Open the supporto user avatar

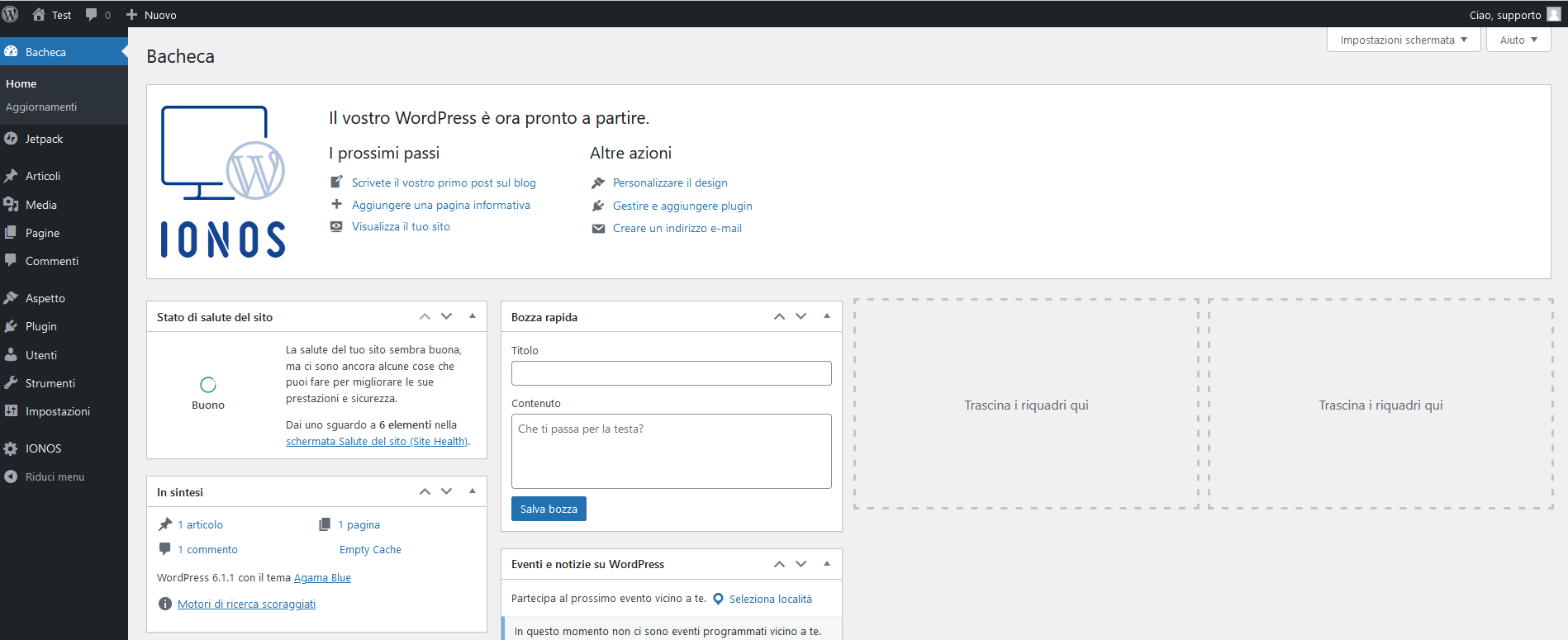coord(1553,15)
